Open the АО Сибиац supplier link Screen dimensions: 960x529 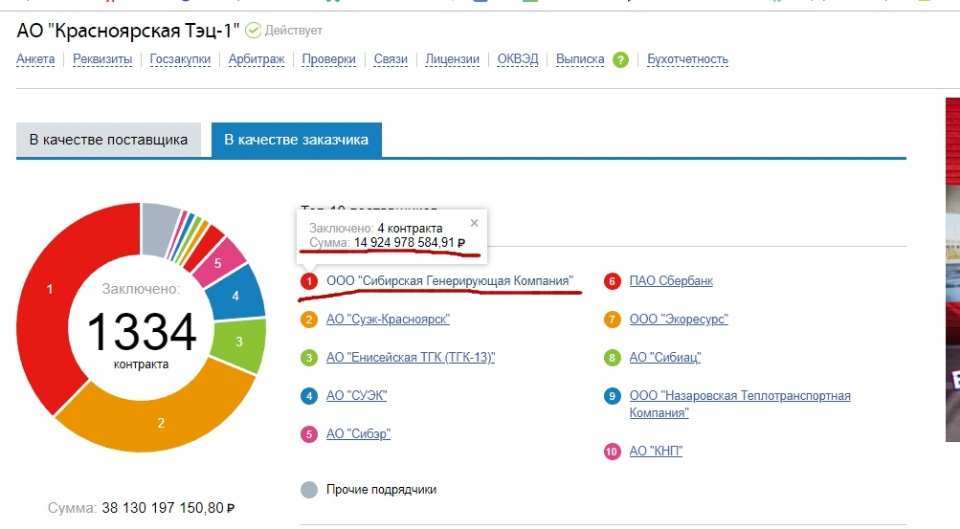[665, 358]
